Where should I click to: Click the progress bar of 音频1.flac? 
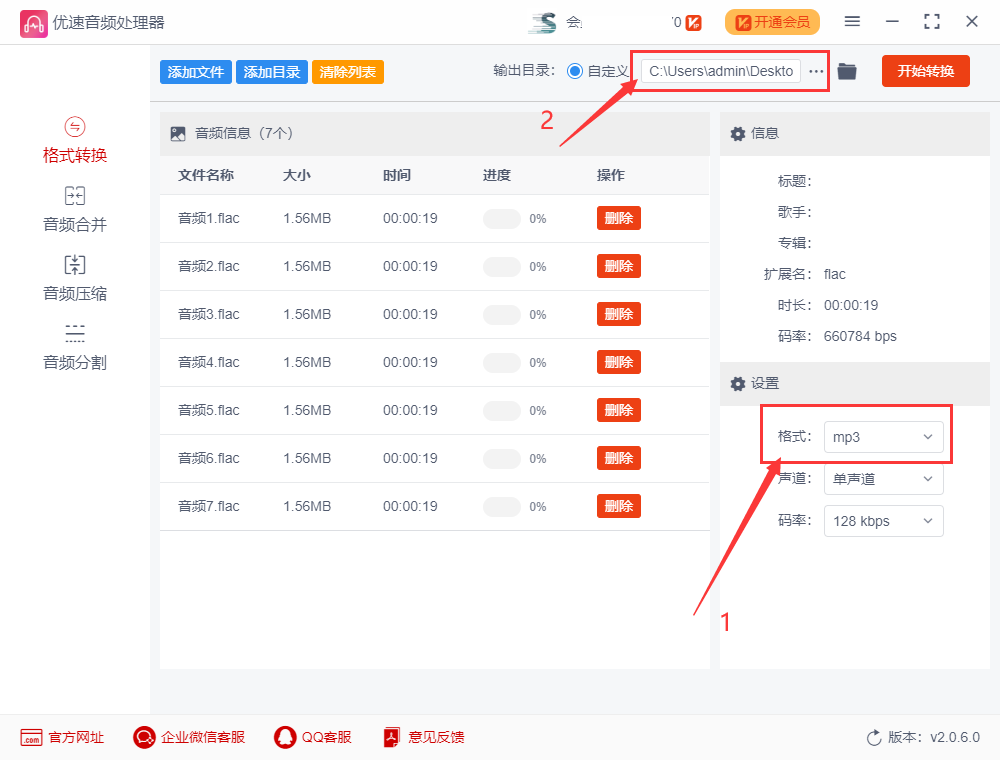pyautogui.click(x=502, y=218)
